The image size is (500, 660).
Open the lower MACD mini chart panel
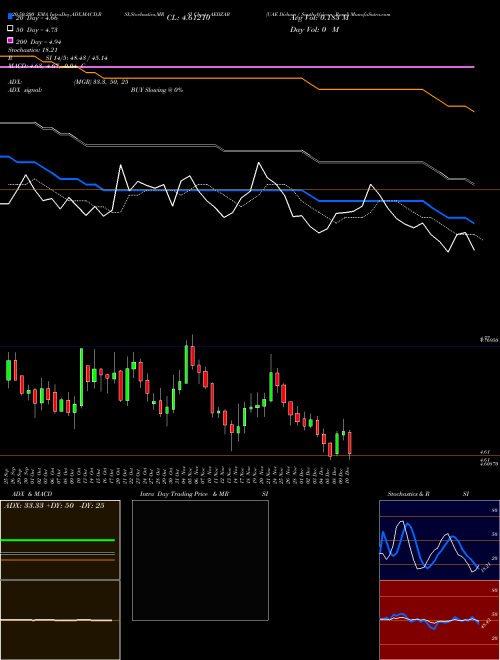point(60,620)
